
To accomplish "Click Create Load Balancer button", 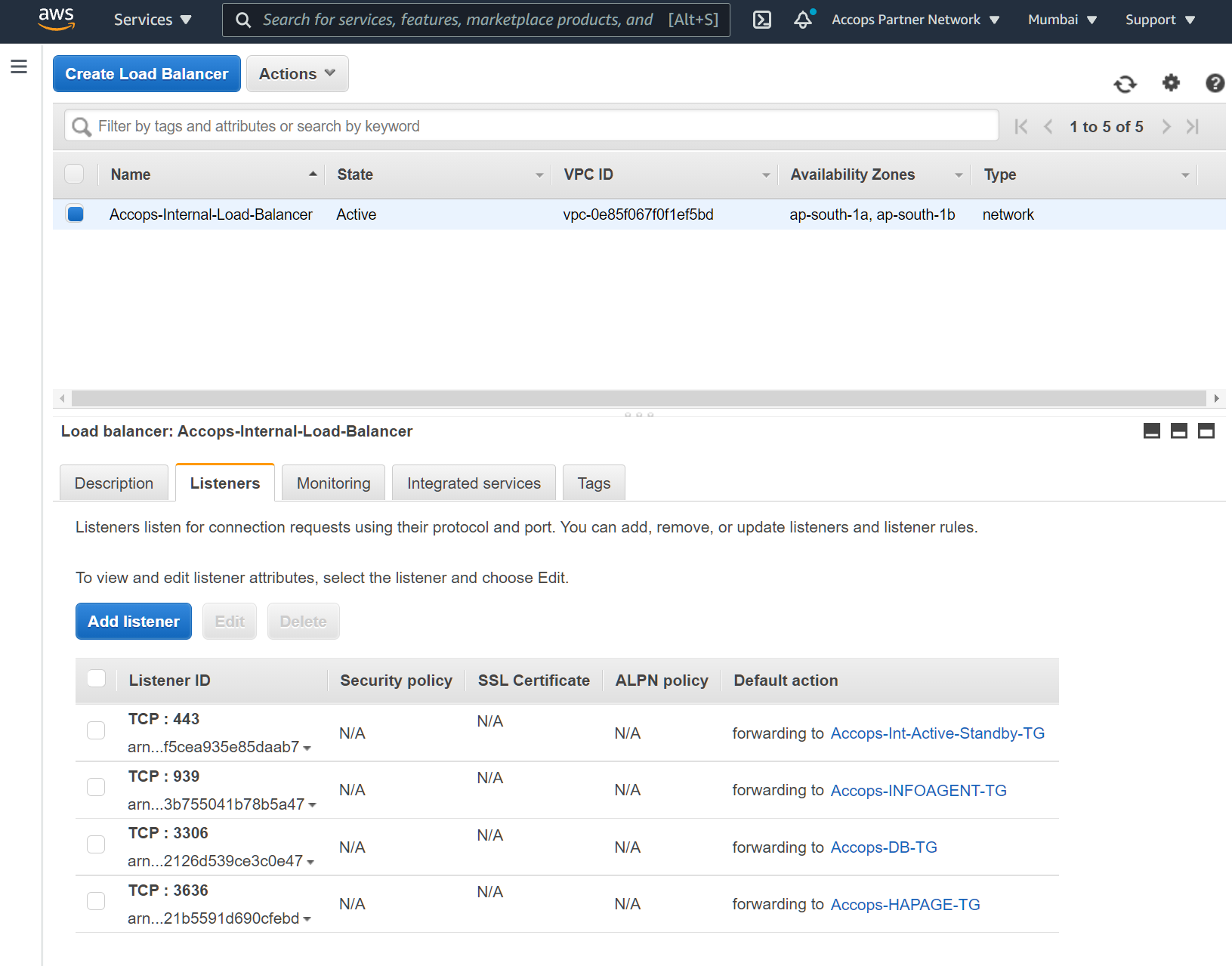I will (147, 74).
